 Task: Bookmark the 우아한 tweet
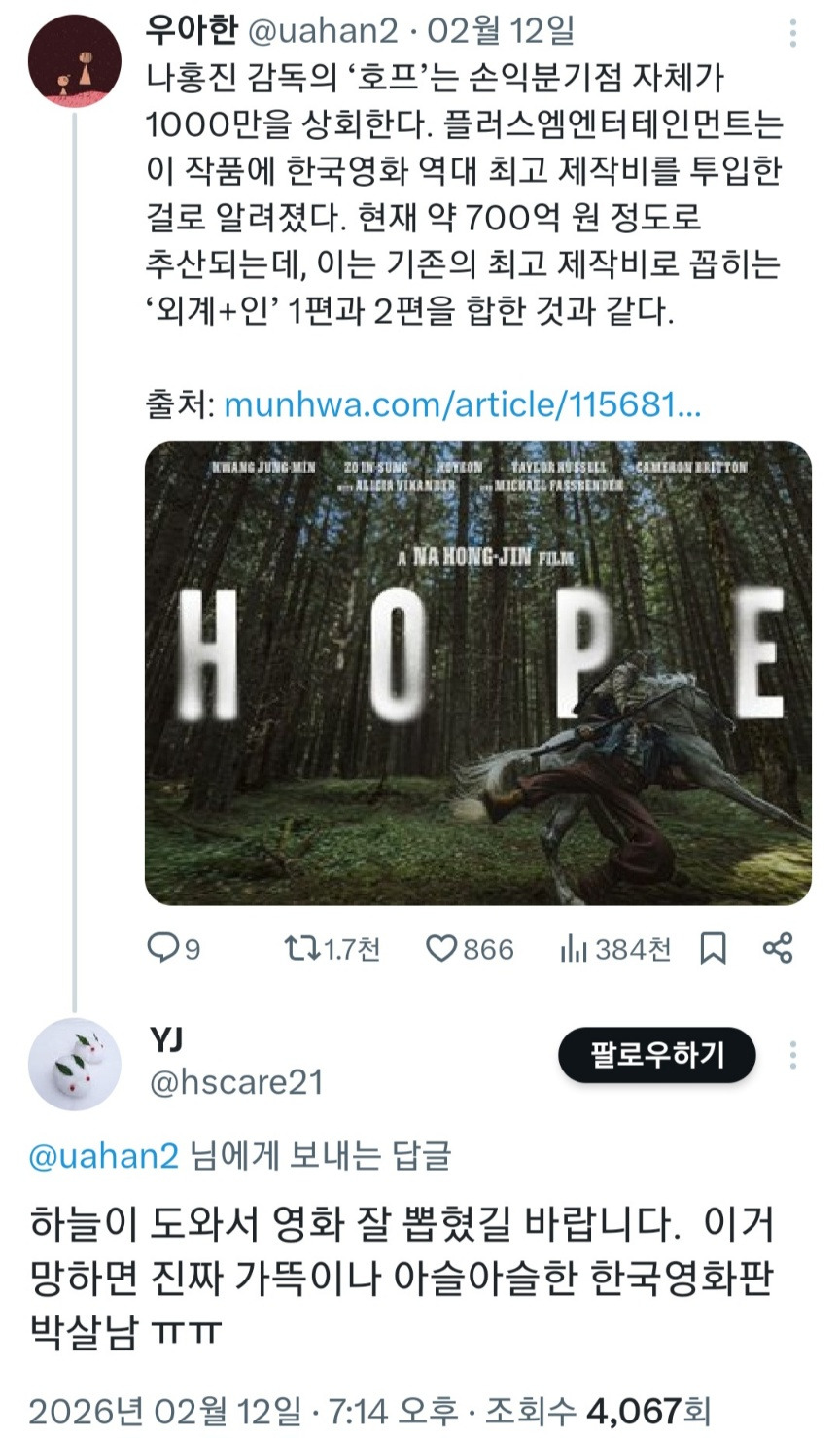pyautogui.click(x=714, y=948)
